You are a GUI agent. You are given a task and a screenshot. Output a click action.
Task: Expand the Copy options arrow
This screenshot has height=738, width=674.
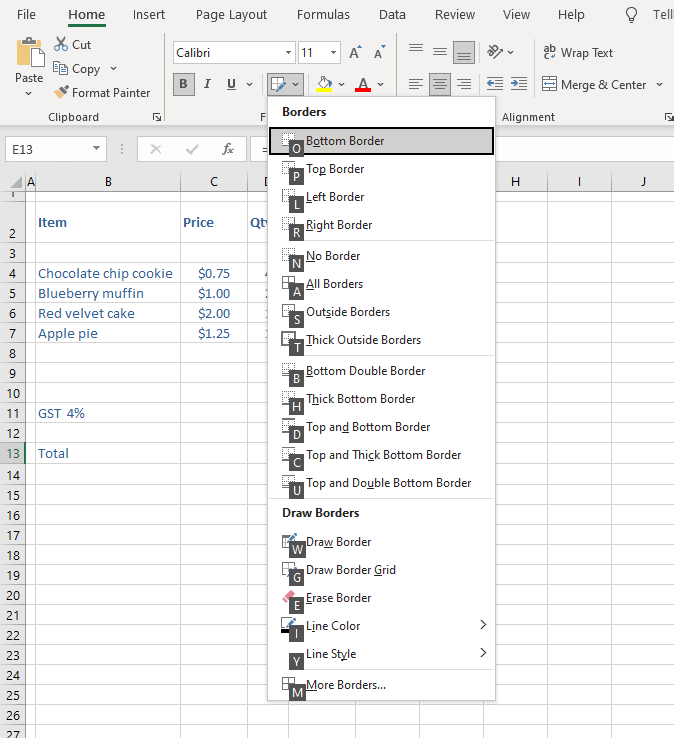113,69
